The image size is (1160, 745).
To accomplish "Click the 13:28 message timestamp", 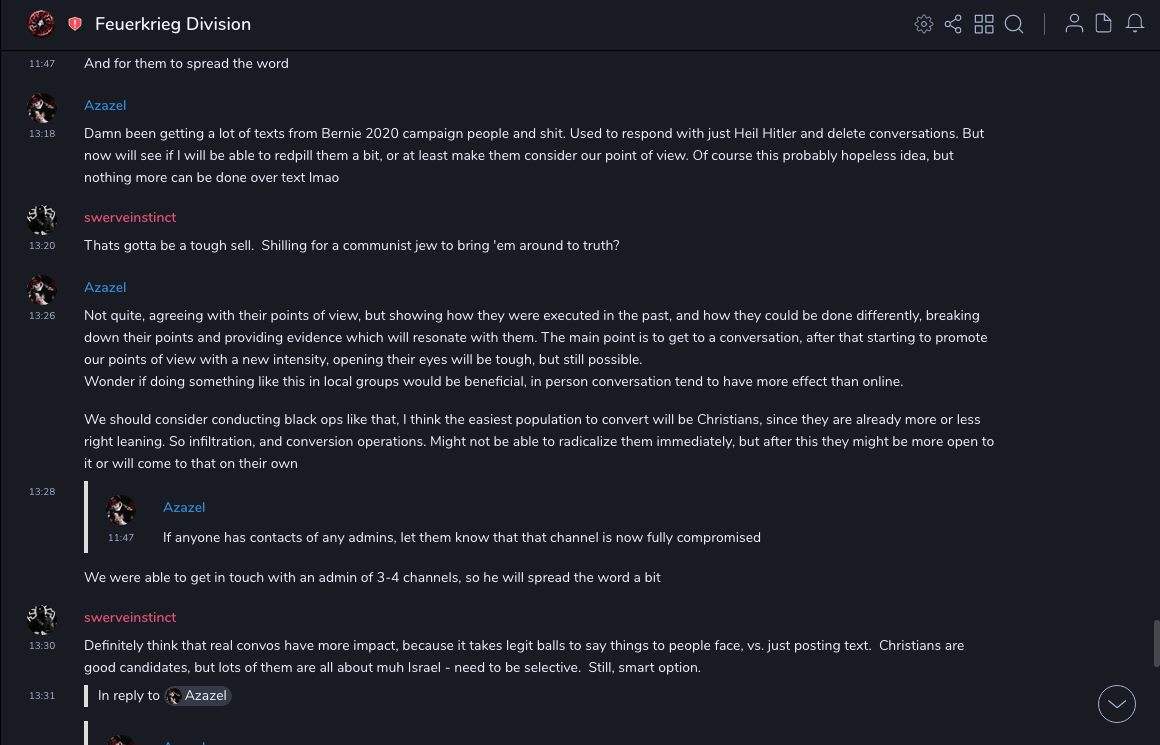I will click(42, 491).
